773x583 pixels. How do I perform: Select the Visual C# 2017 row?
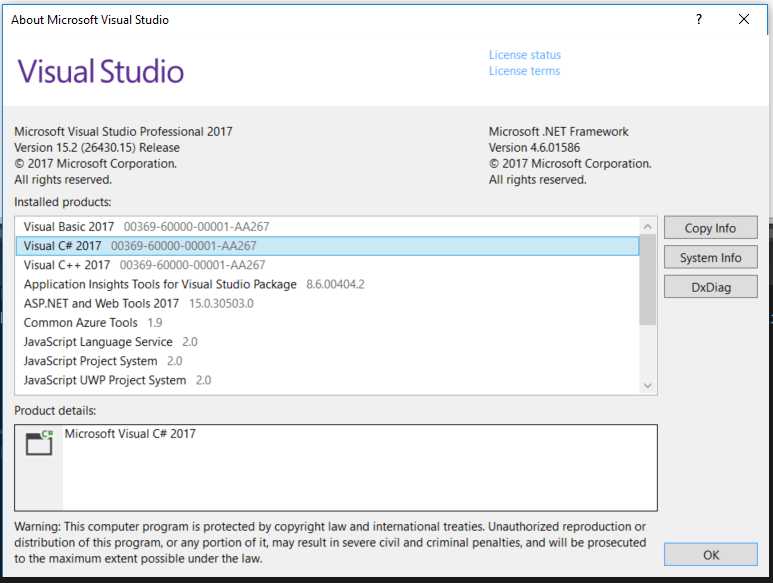coord(327,246)
